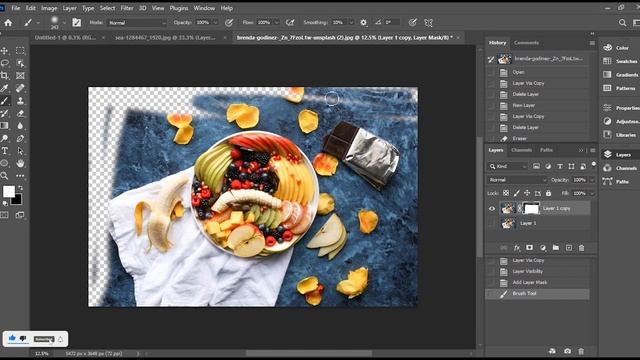The height and width of the screenshot is (360, 640).
Task: Select the Eyedropper tool
Action: [4, 88]
